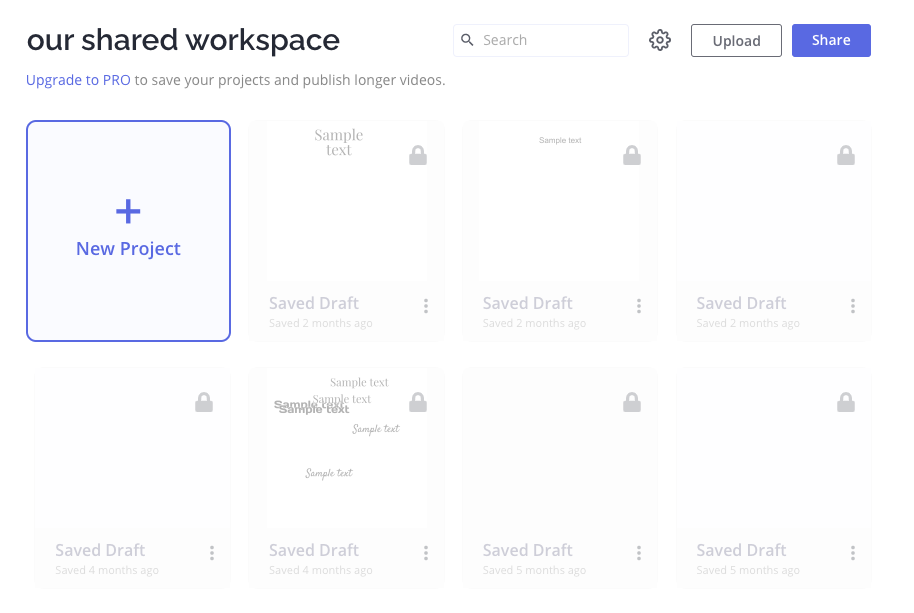Click lock icon on draft with many sample texts
This screenshot has height=613, width=914.
click(418, 402)
